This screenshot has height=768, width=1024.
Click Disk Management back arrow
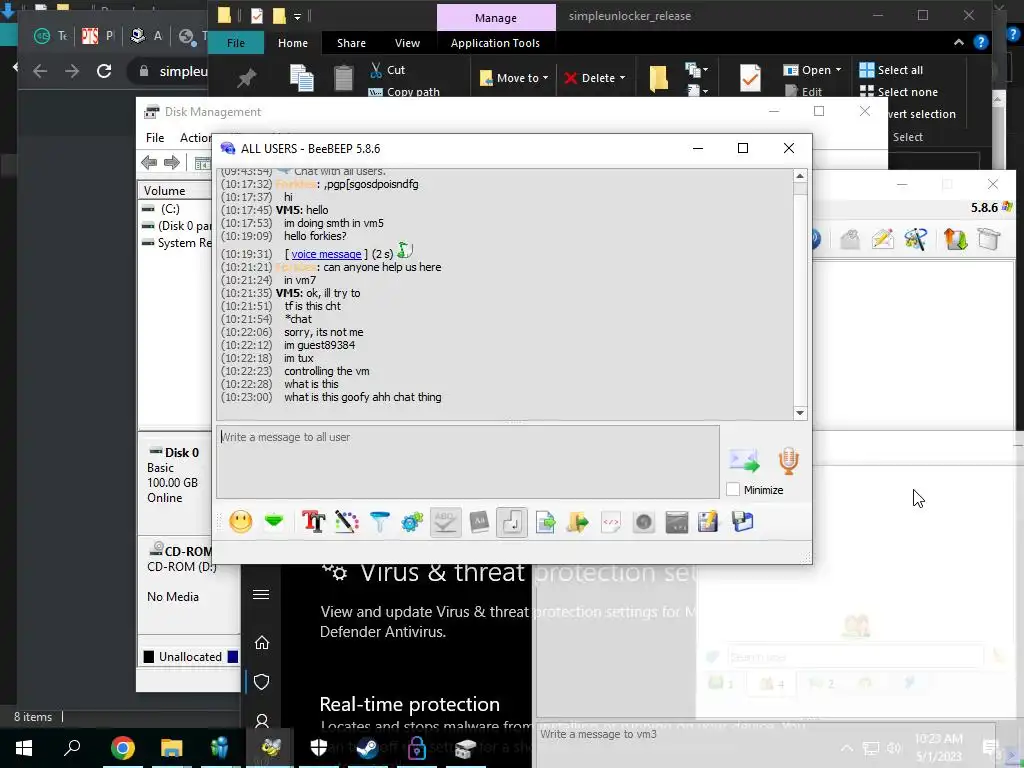[x=149, y=163]
